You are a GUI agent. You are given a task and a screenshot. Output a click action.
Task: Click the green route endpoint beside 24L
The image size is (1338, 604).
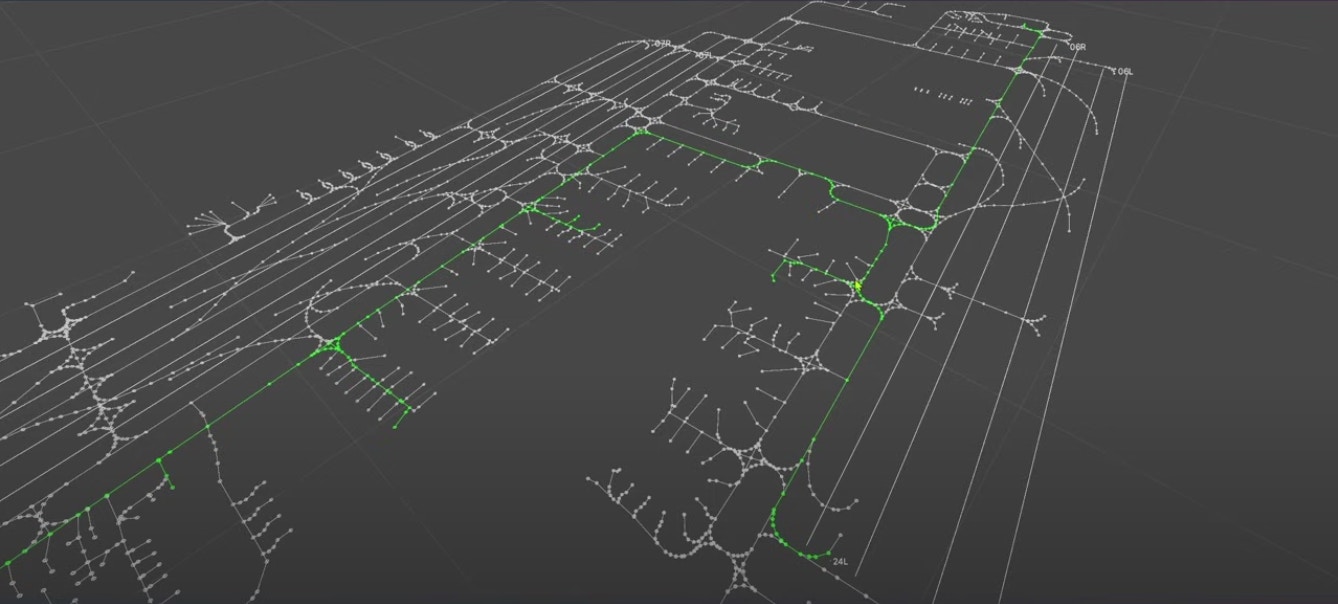pyautogui.click(x=828, y=552)
